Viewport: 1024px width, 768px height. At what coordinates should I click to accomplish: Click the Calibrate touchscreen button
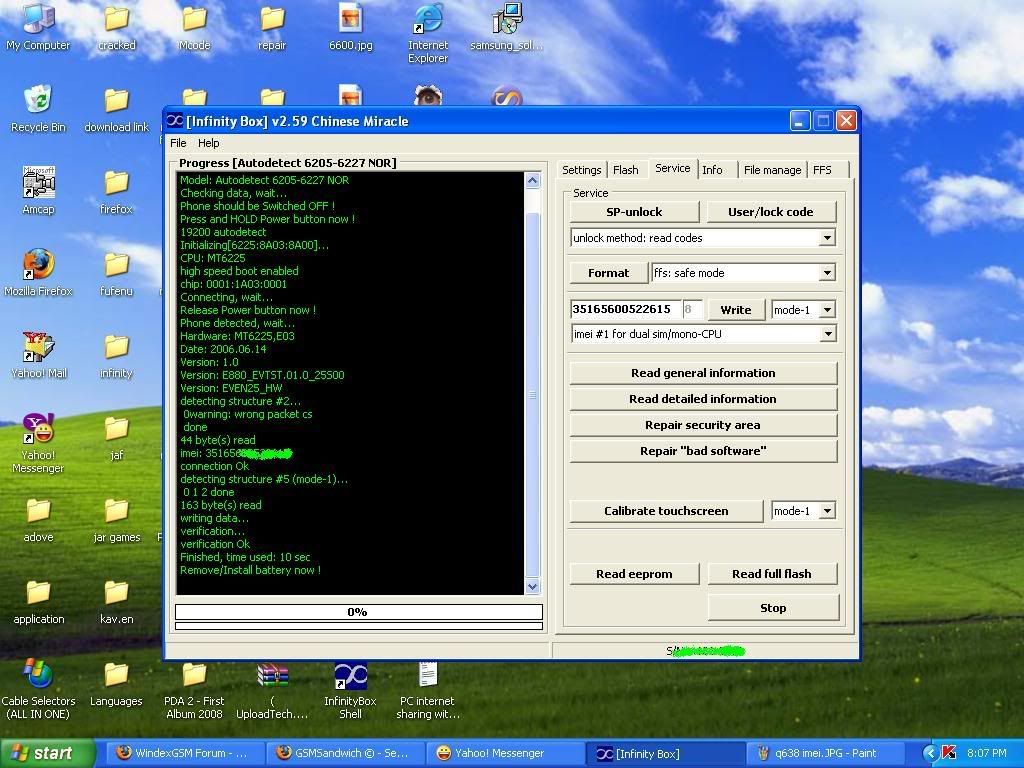[666, 511]
